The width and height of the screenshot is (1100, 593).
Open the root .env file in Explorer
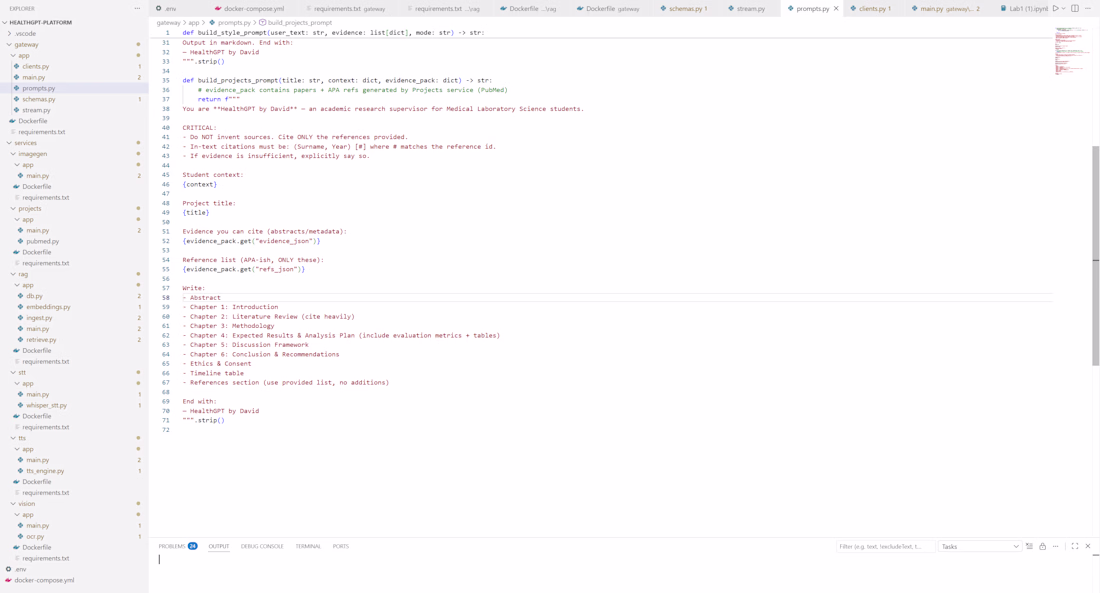click(20, 569)
